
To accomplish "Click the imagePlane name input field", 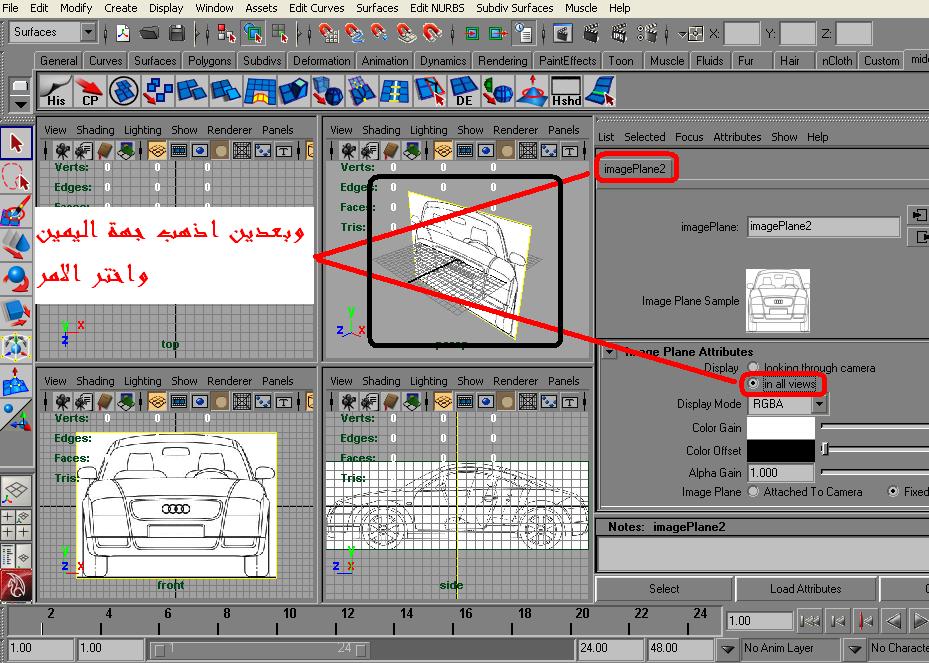I will coord(823,226).
